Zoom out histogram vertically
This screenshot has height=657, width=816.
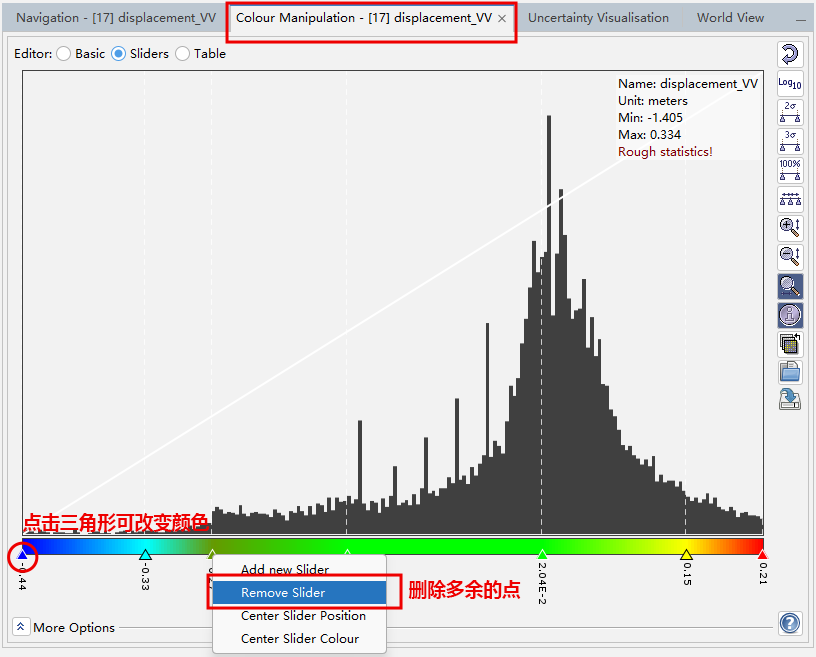coord(789,257)
